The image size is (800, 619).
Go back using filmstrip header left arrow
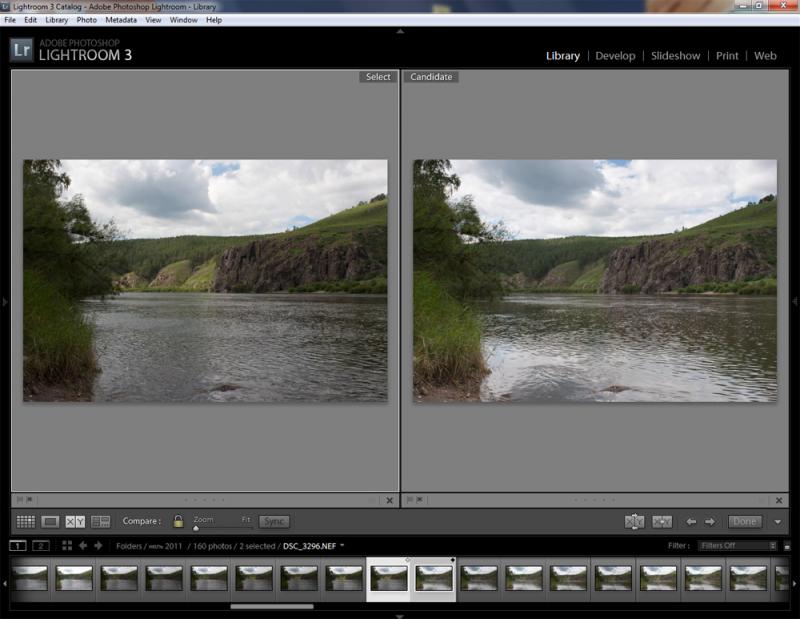tap(83, 546)
